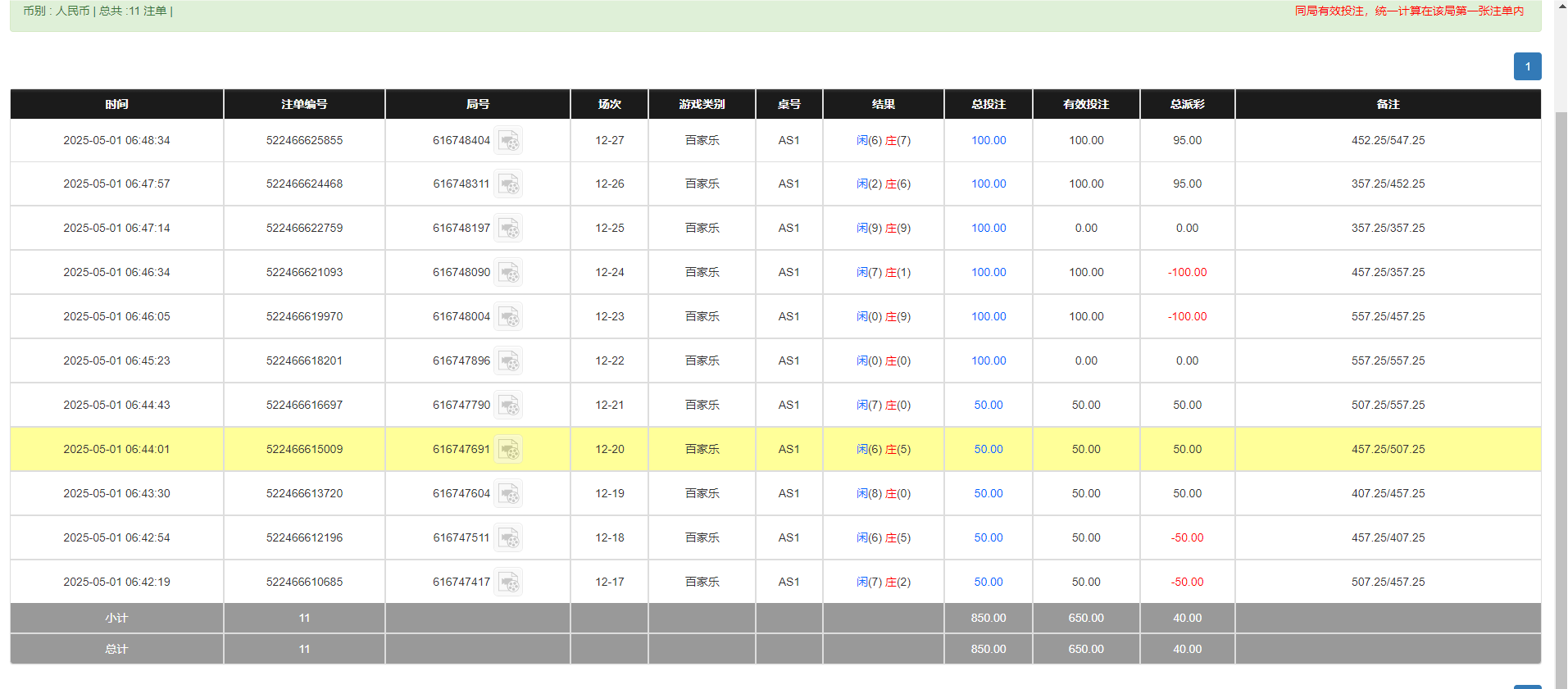Play video replay for round 616747417
The width and height of the screenshot is (1568, 689).
[x=508, y=582]
